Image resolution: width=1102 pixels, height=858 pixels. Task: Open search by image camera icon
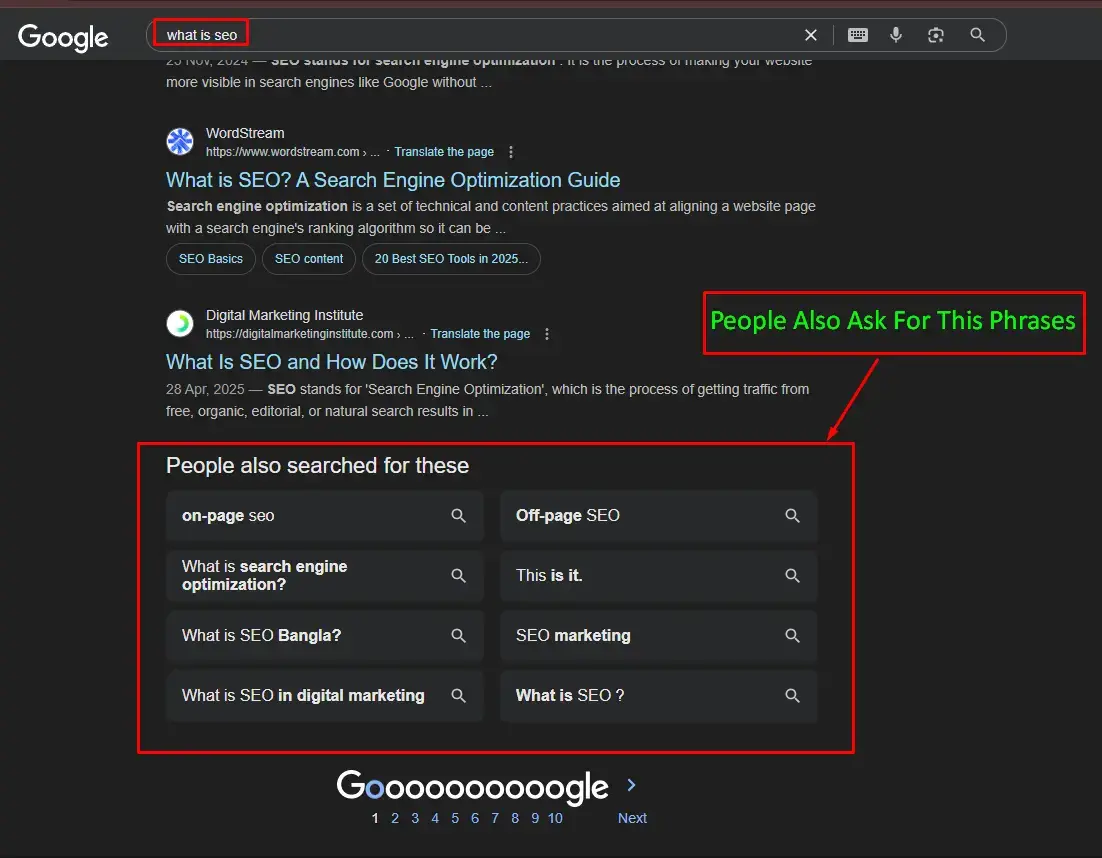[x=936, y=35]
